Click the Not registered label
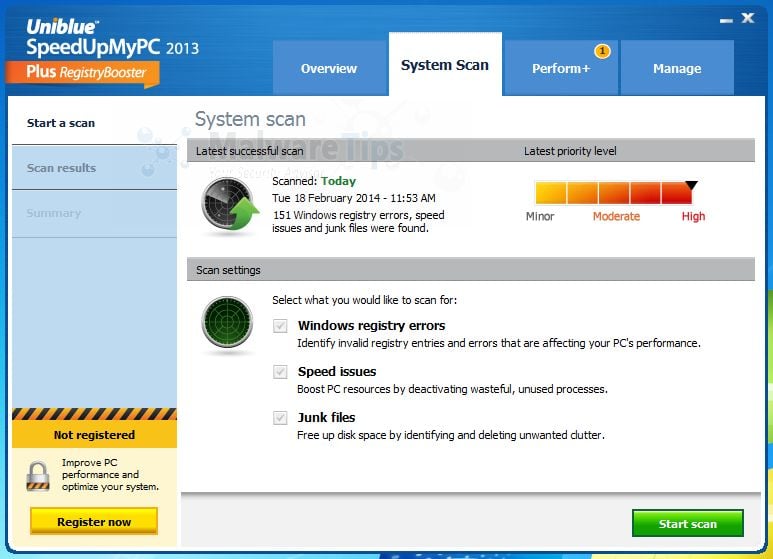Image resolution: width=773 pixels, height=559 pixels. [x=94, y=435]
